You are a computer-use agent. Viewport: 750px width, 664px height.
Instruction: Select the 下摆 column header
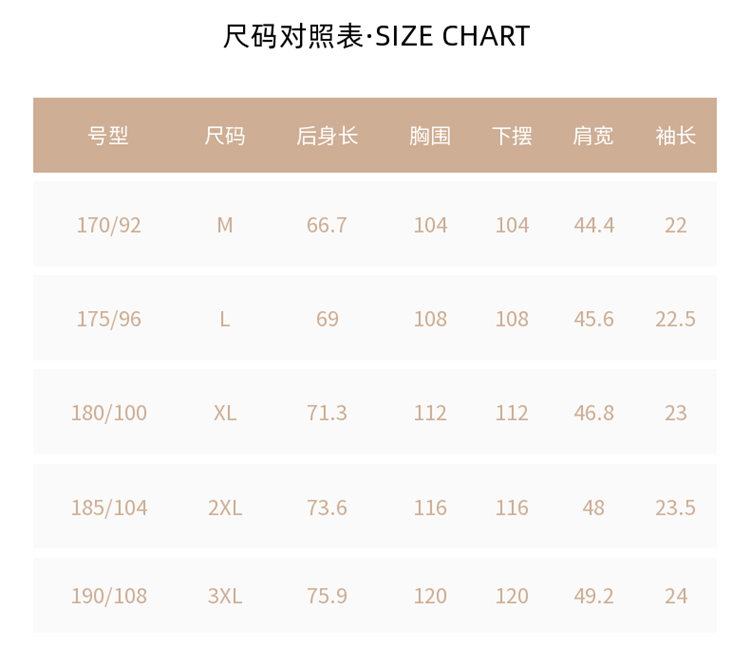(512, 136)
